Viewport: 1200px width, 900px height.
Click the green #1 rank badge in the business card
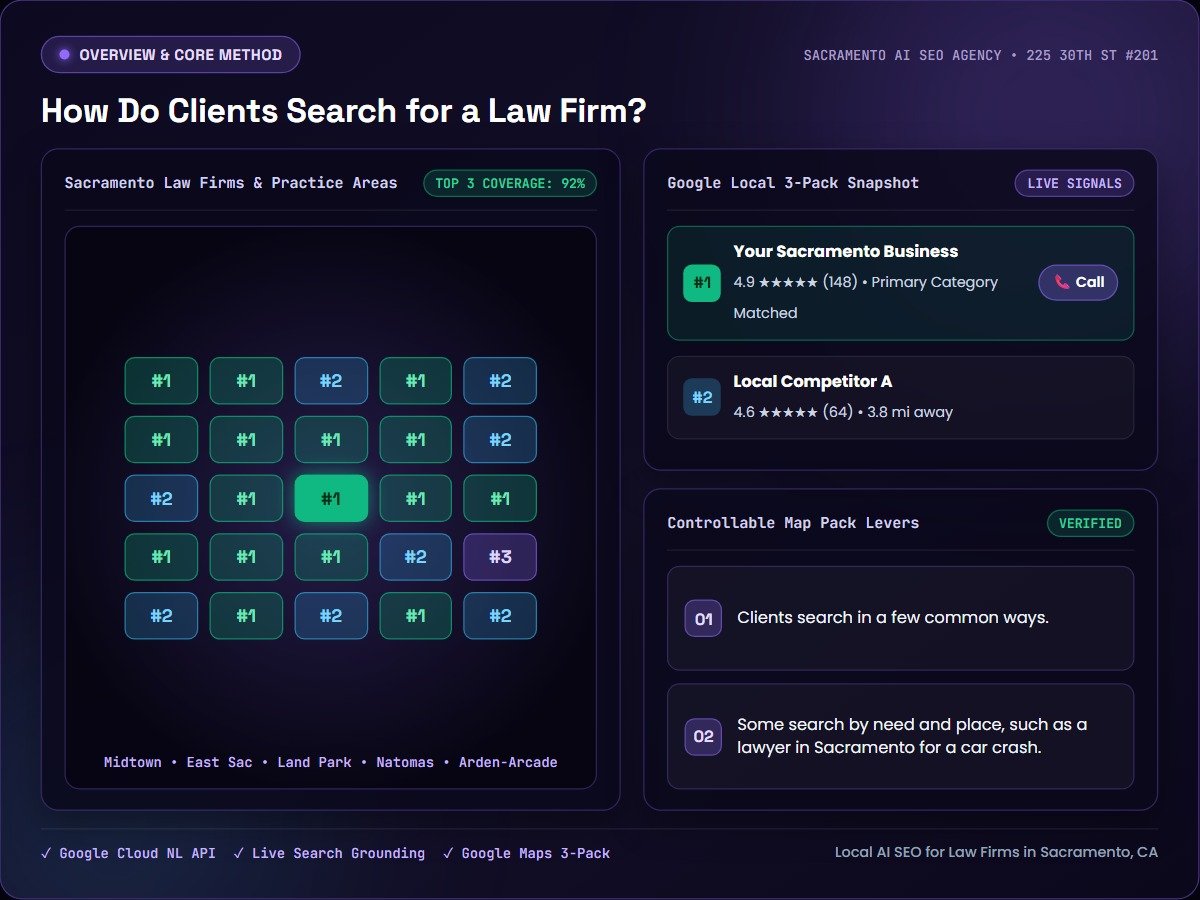point(702,283)
